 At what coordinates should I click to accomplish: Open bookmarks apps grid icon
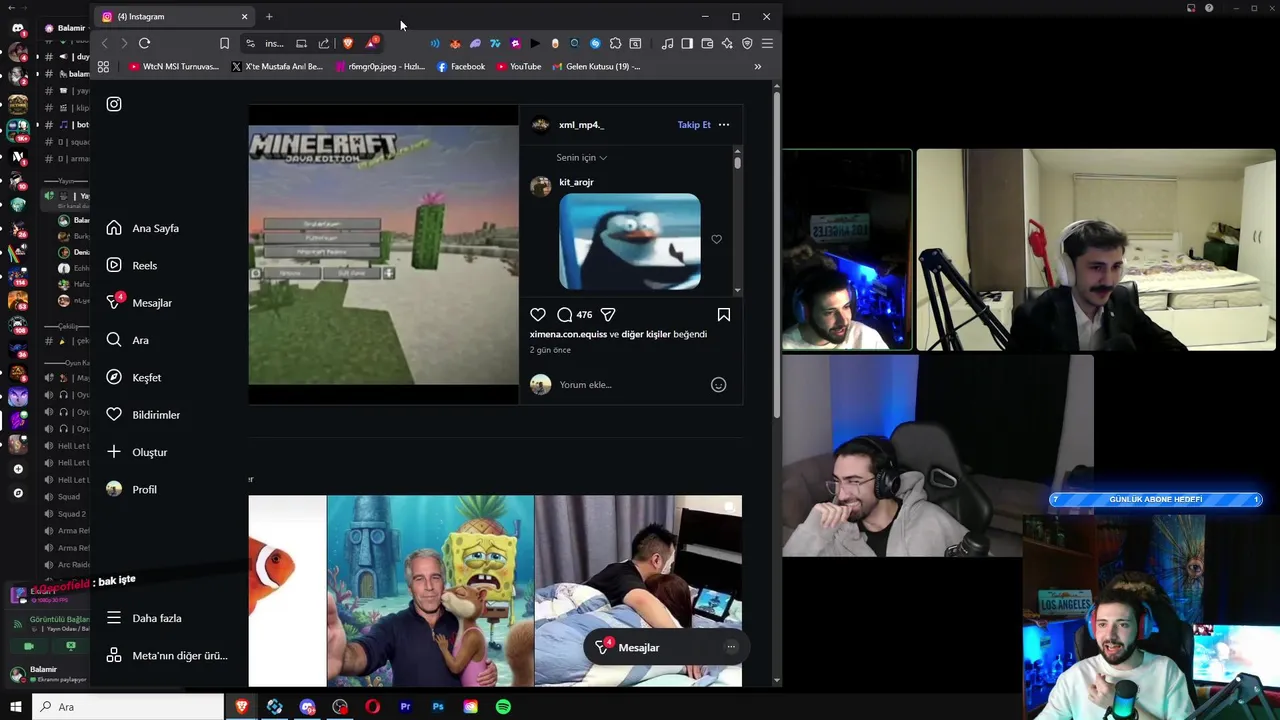coord(103,67)
